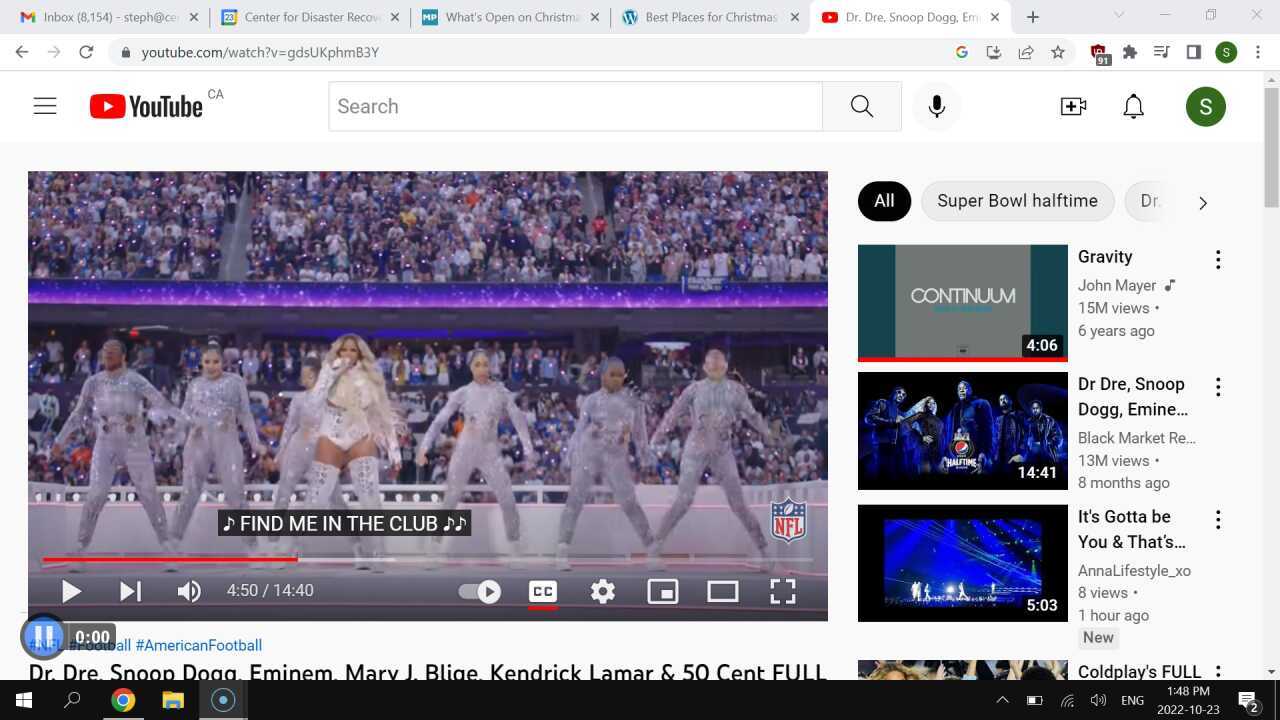Toggle closed captions off
This screenshot has width=1280, height=720.
[x=543, y=591]
